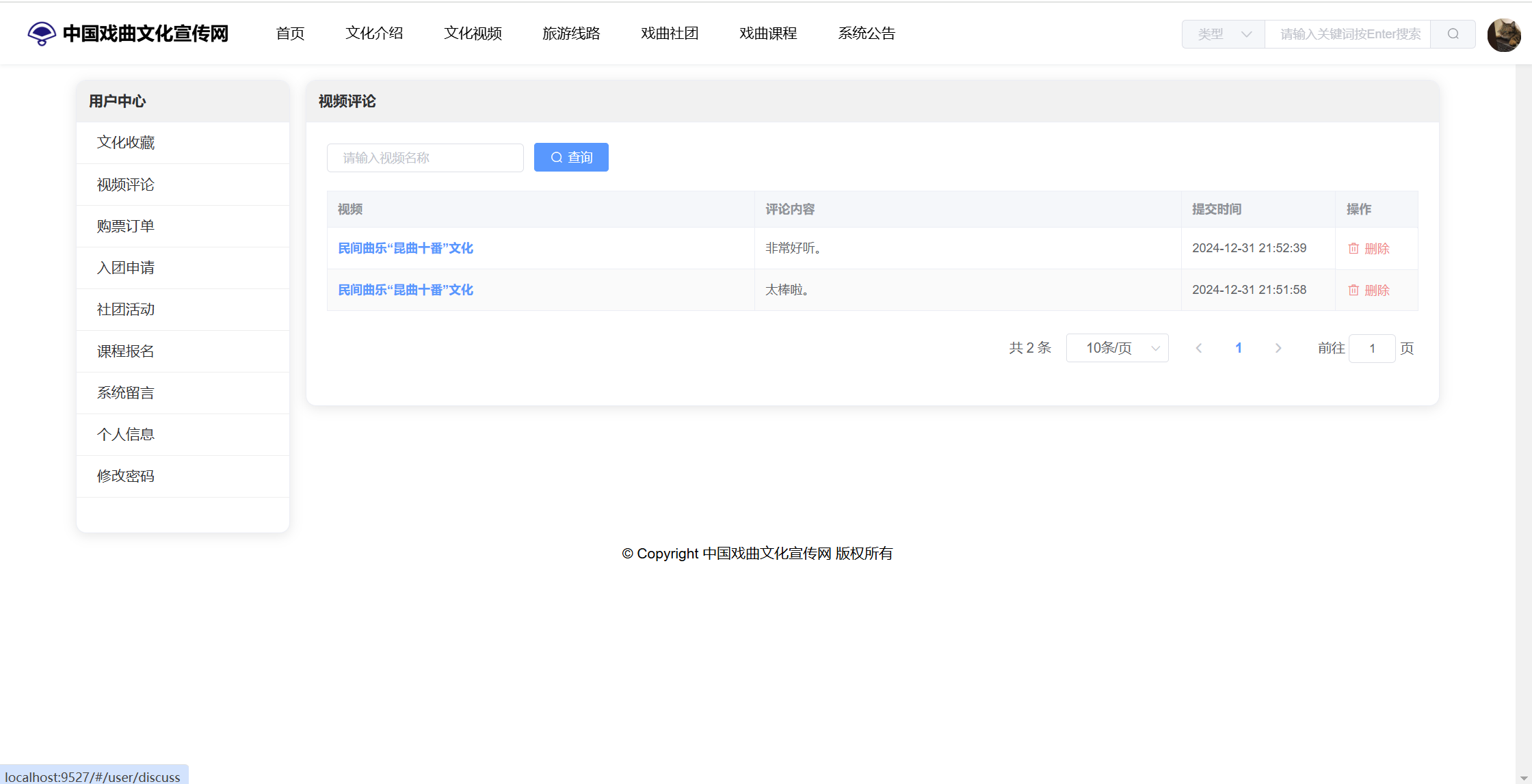
Task: Open first 民间曲乐“昆曲十番”文化 video link
Action: click(x=406, y=249)
